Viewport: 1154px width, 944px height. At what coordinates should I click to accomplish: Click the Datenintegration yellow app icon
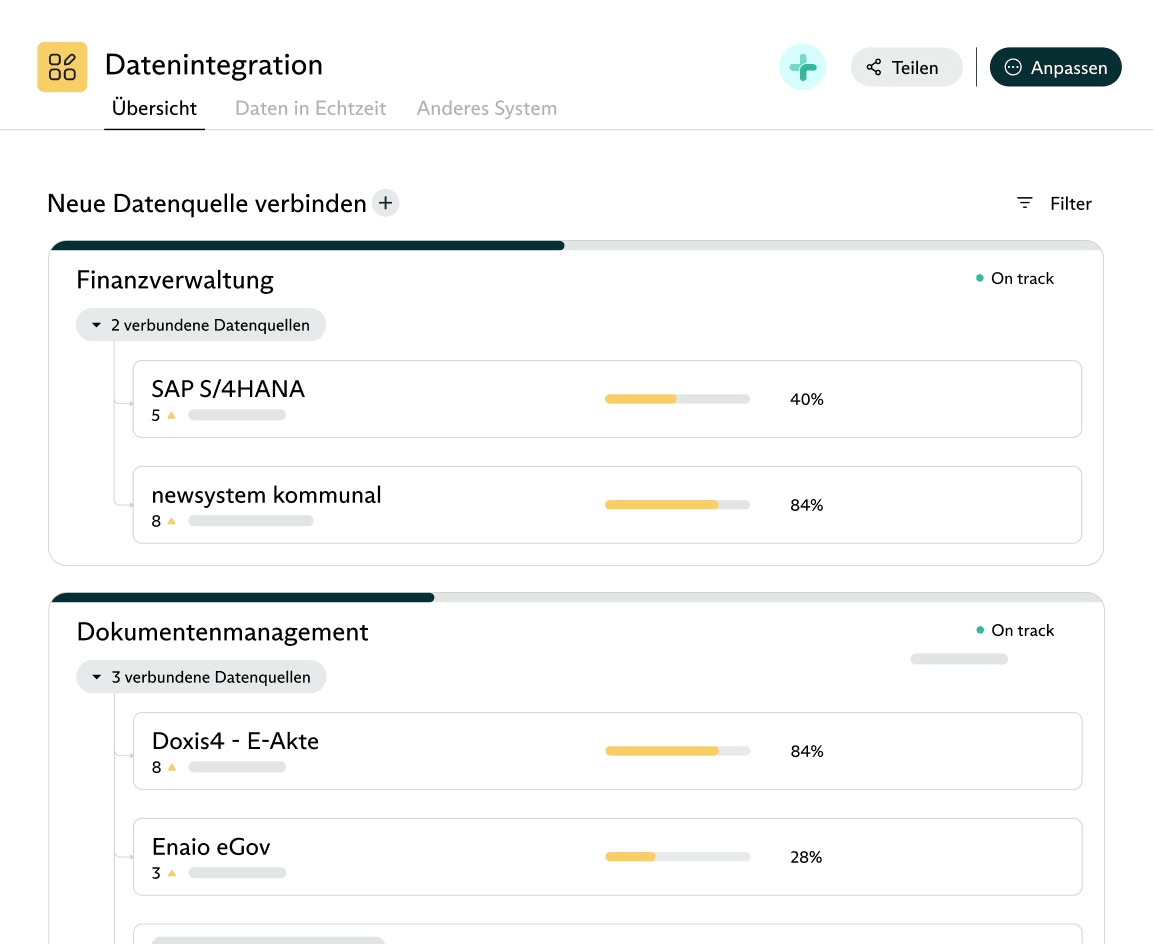[x=62, y=67]
